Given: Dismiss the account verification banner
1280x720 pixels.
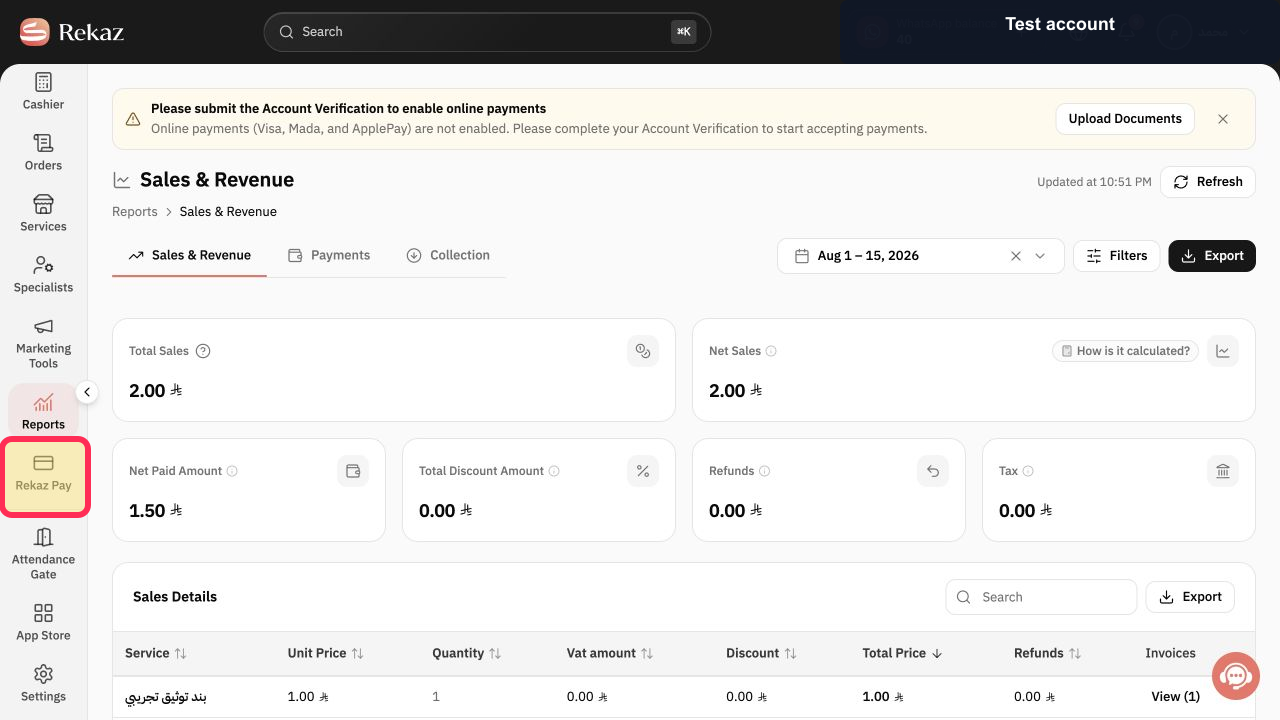Looking at the screenshot, I should [1223, 119].
